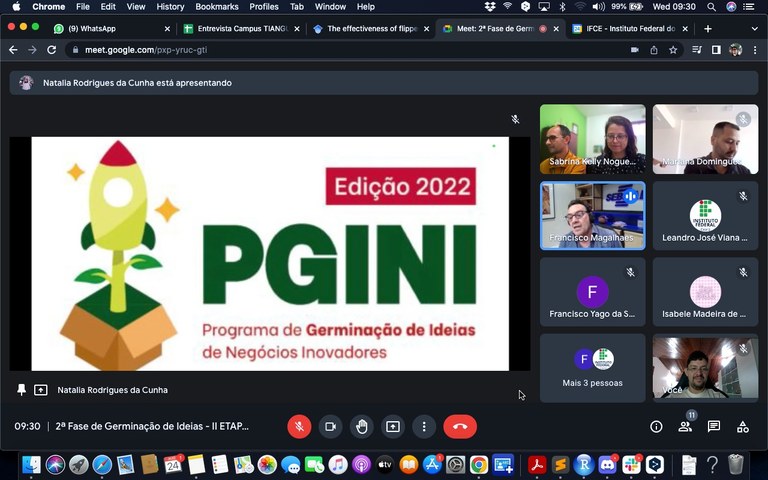768x480 pixels.
Task: Toggle the camera on or off
Action: pyautogui.click(x=330, y=426)
